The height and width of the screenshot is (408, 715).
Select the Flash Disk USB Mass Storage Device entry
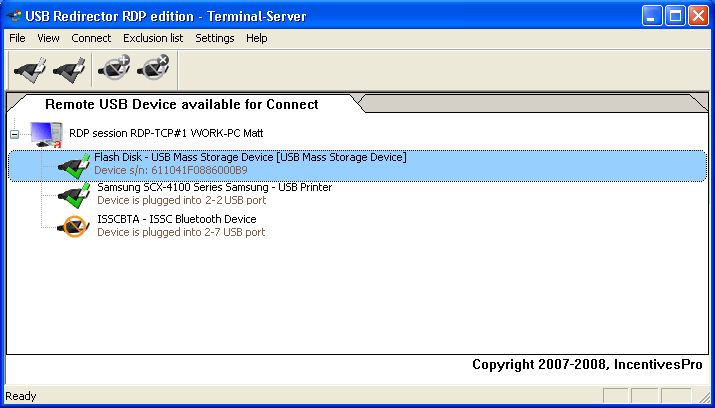point(358,165)
